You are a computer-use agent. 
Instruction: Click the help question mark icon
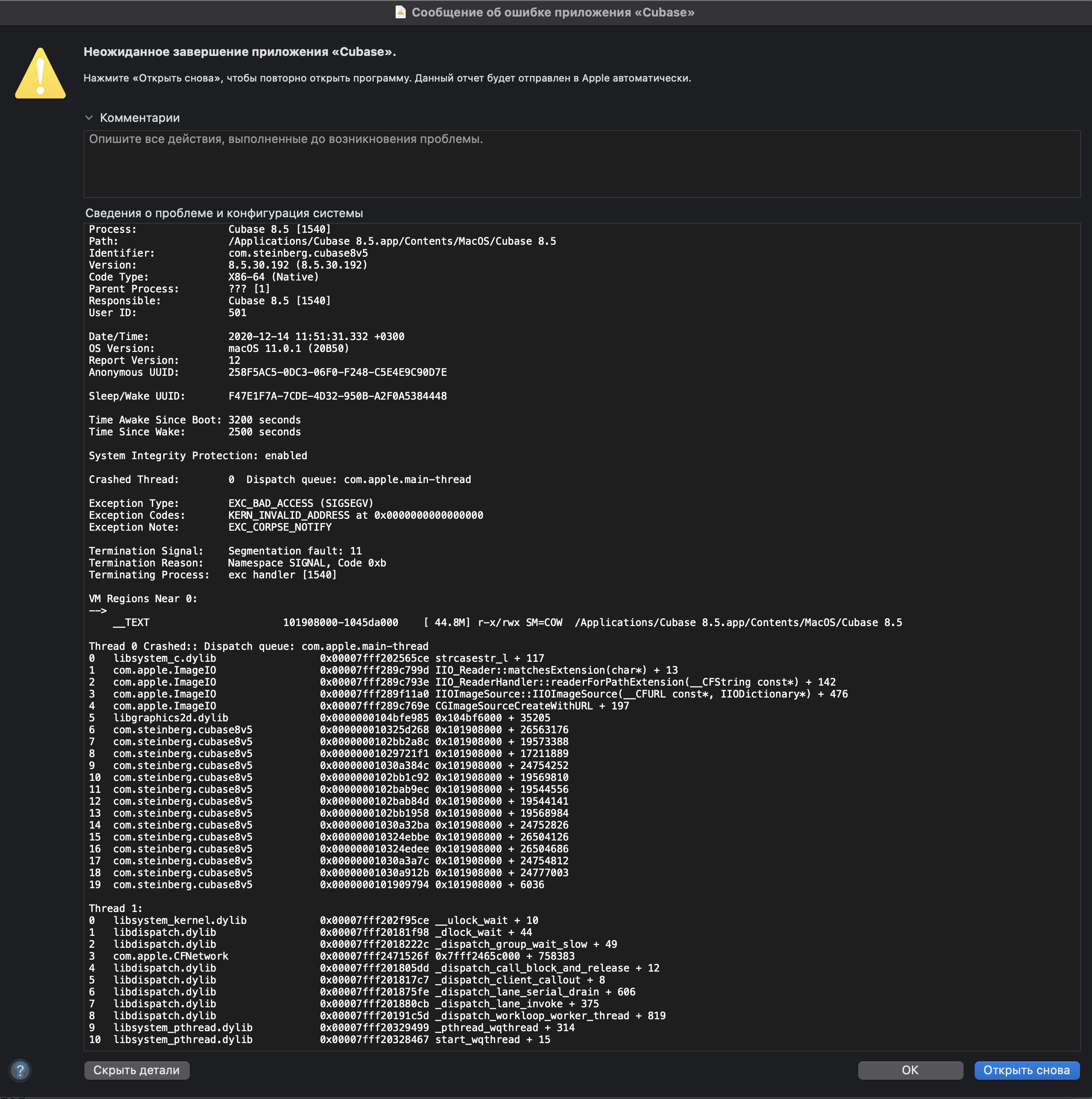coord(20,1071)
